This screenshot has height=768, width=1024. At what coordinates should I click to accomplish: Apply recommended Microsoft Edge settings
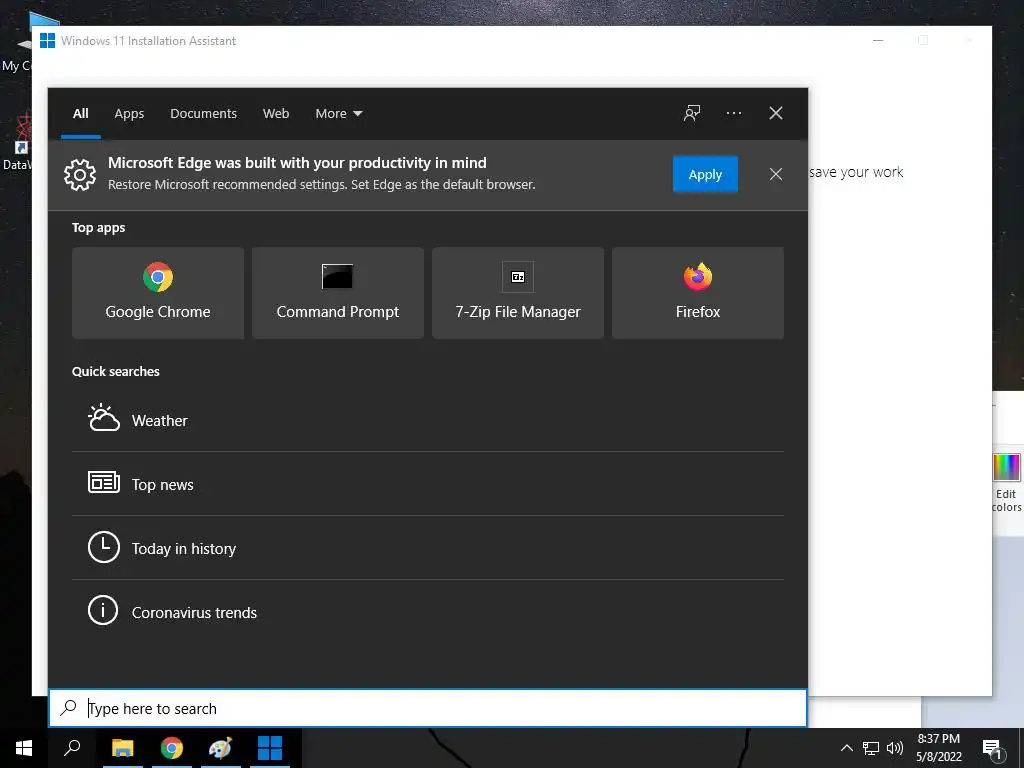(705, 174)
